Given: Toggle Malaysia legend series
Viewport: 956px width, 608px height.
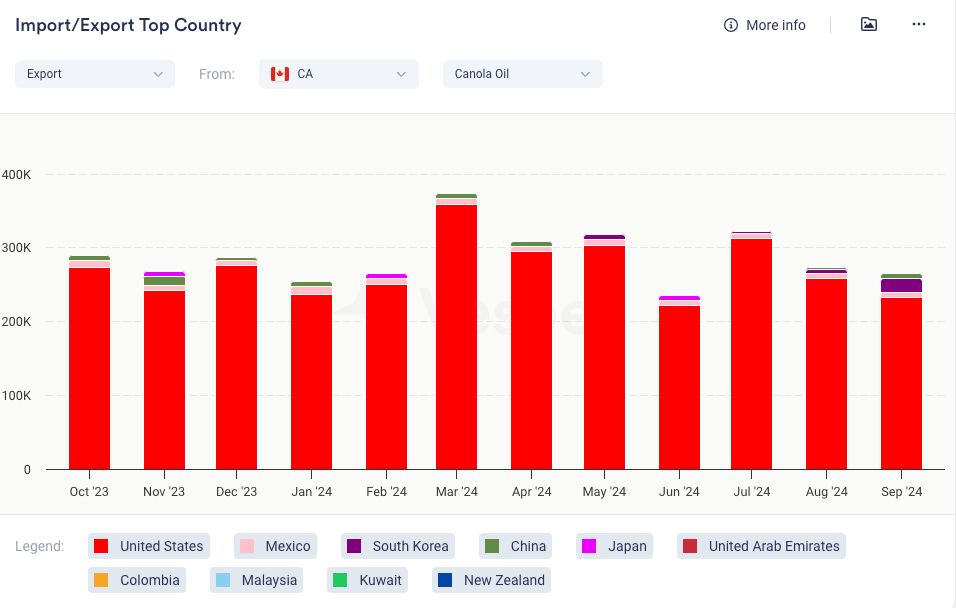Looking at the screenshot, I should [x=258, y=580].
